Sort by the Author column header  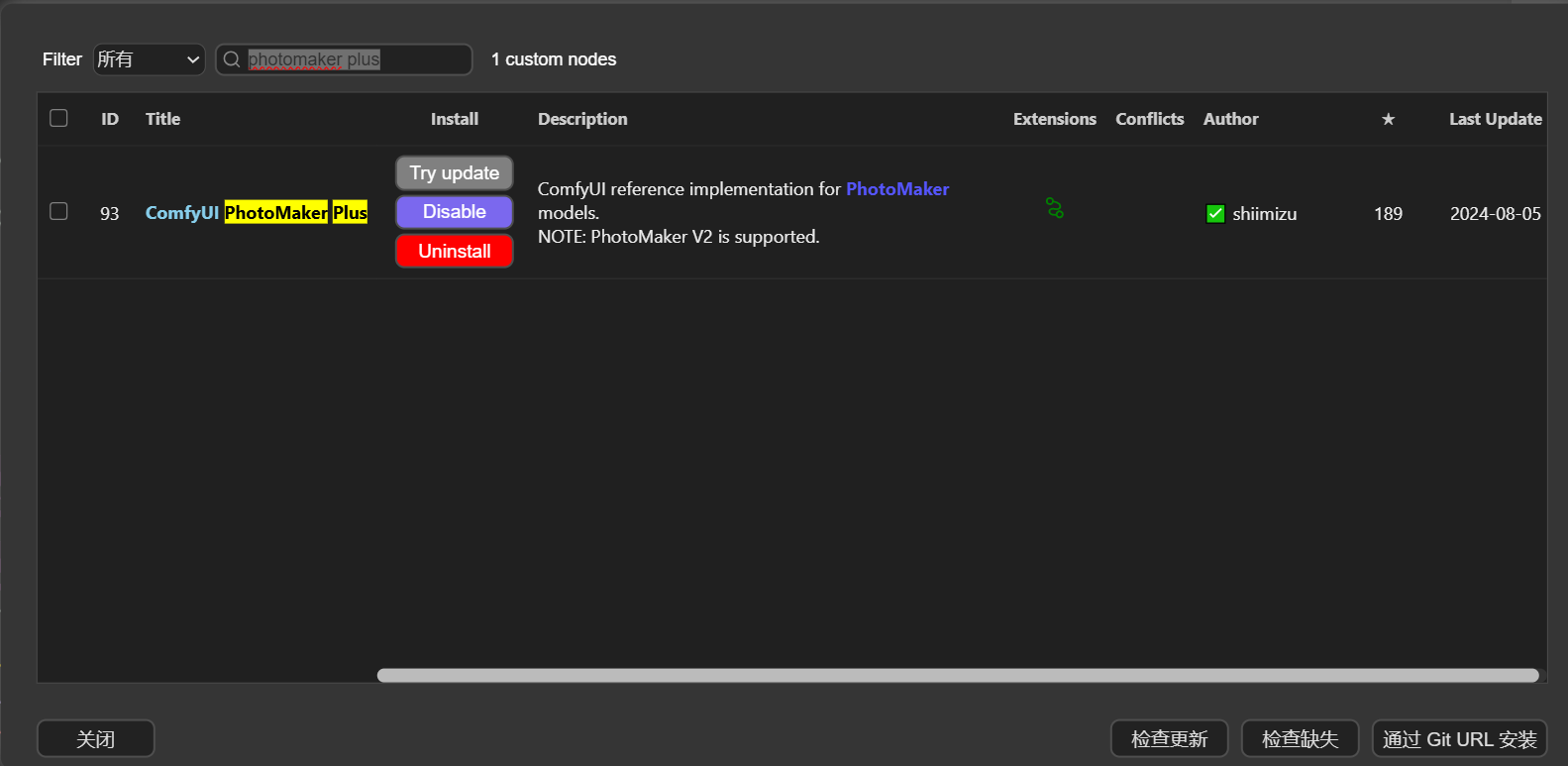[x=1231, y=119]
